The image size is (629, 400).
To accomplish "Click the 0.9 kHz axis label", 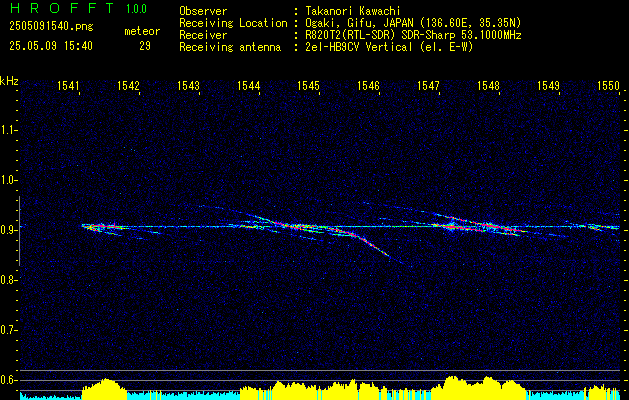I will coord(8,230).
